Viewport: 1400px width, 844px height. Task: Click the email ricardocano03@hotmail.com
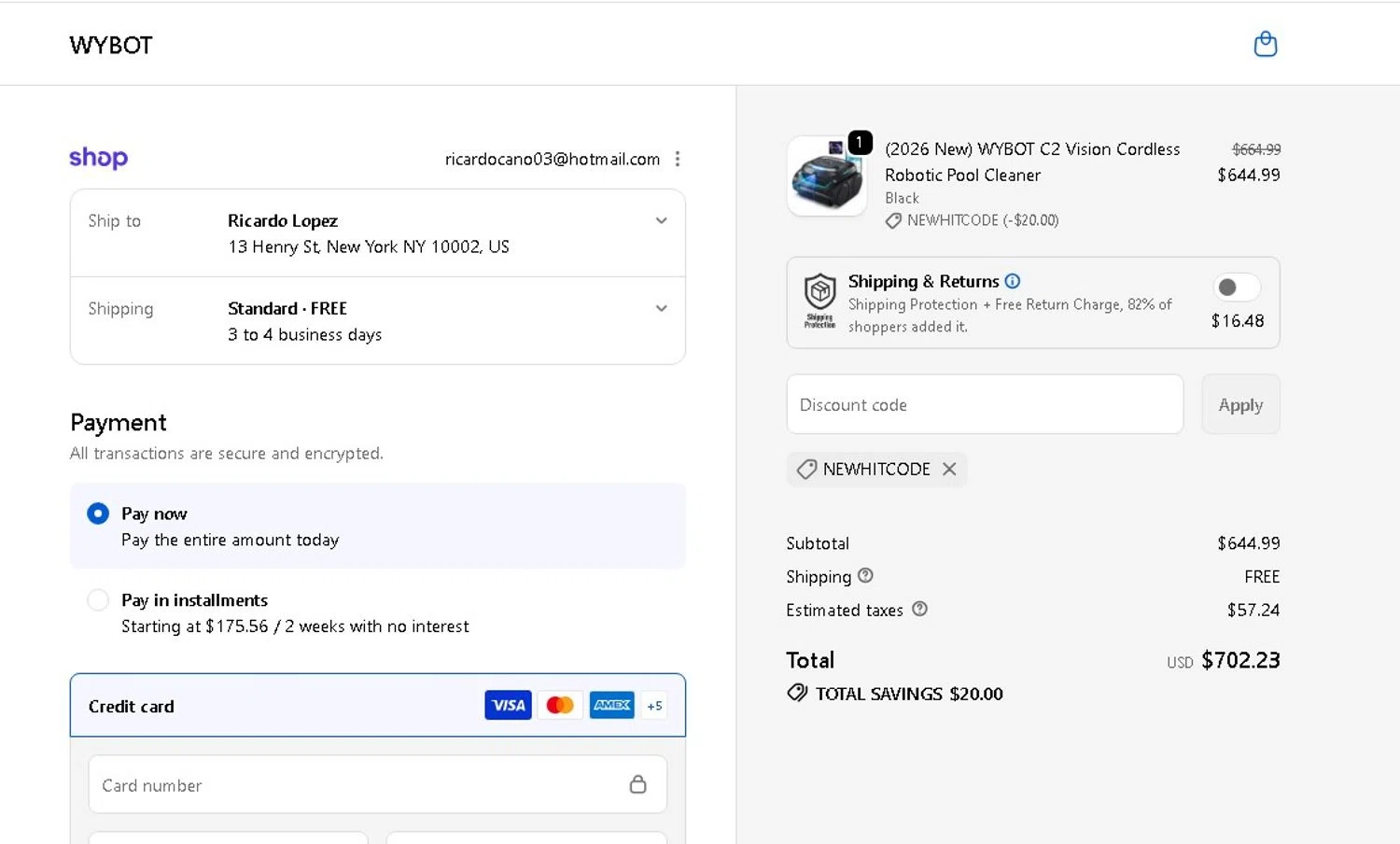[553, 159]
